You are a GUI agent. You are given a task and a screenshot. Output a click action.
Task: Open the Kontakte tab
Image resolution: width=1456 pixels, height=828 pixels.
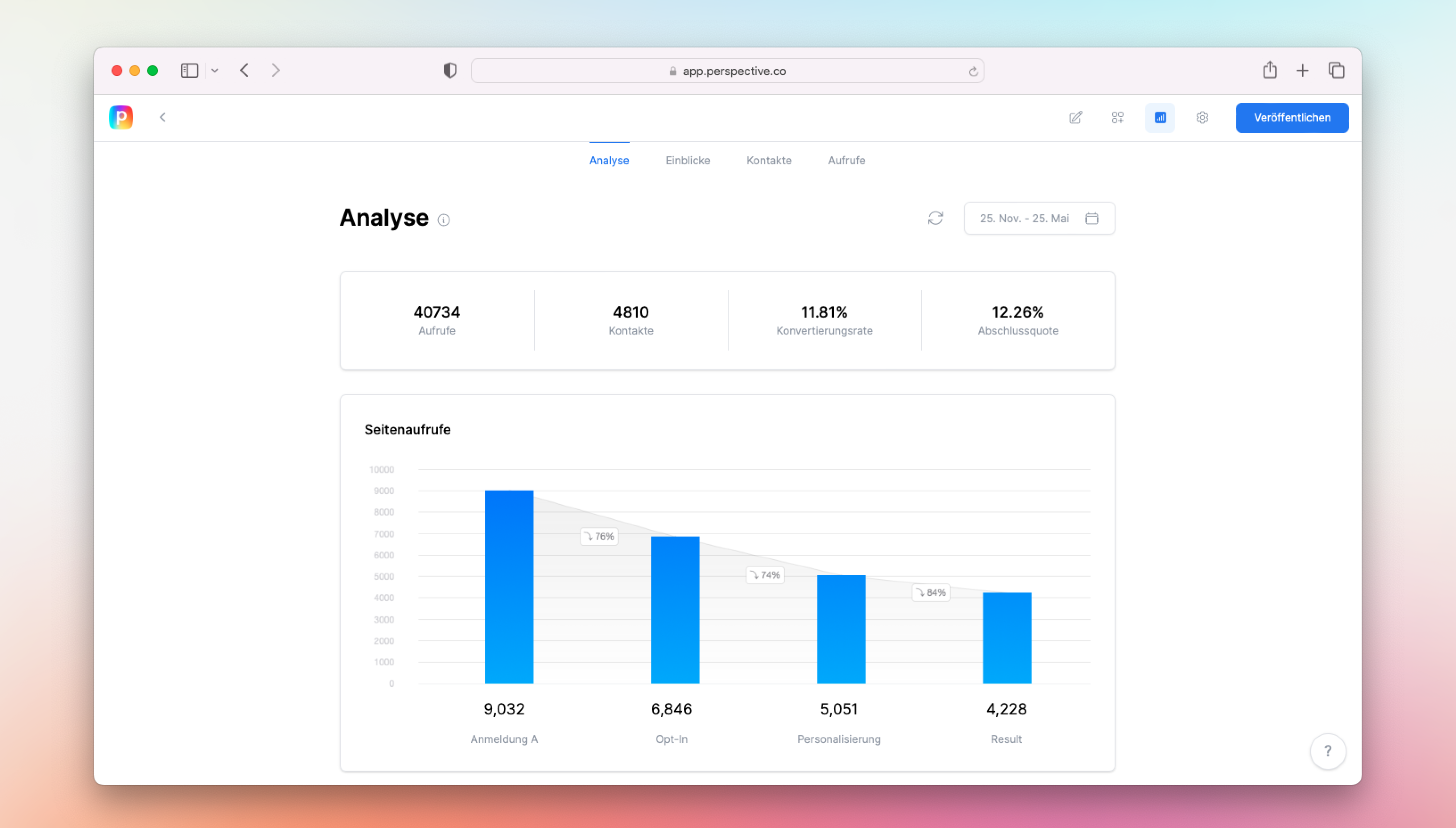pyautogui.click(x=769, y=160)
